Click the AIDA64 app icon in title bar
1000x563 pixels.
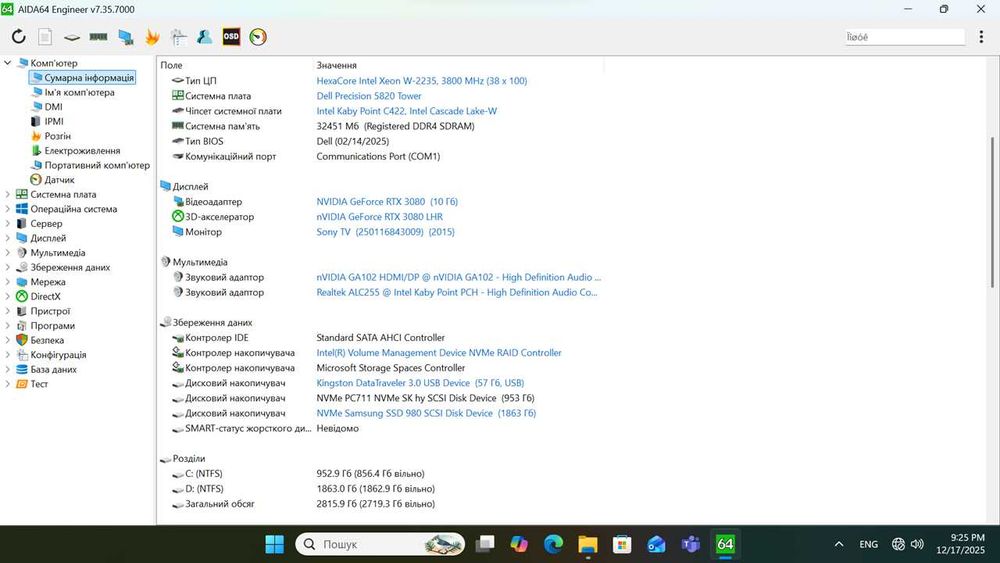click(7, 9)
